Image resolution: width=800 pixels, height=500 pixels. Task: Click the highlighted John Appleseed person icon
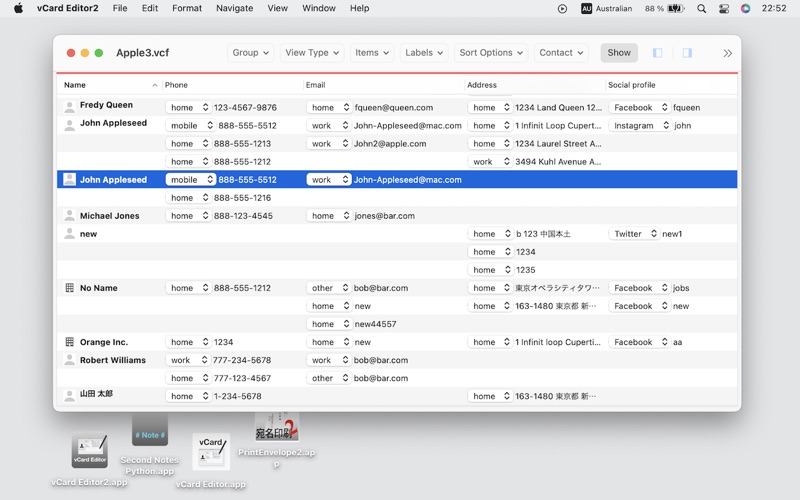pos(69,179)
